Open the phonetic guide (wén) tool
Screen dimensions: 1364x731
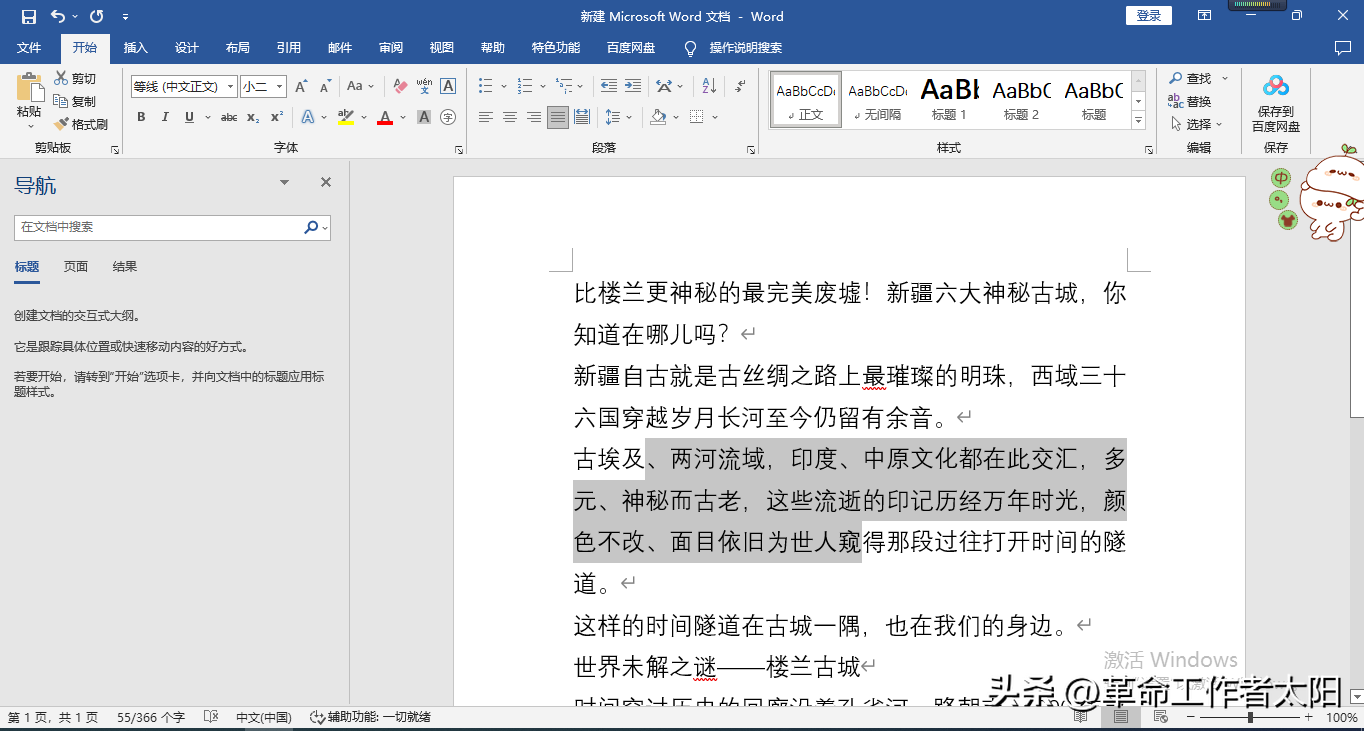click(424, 87)
